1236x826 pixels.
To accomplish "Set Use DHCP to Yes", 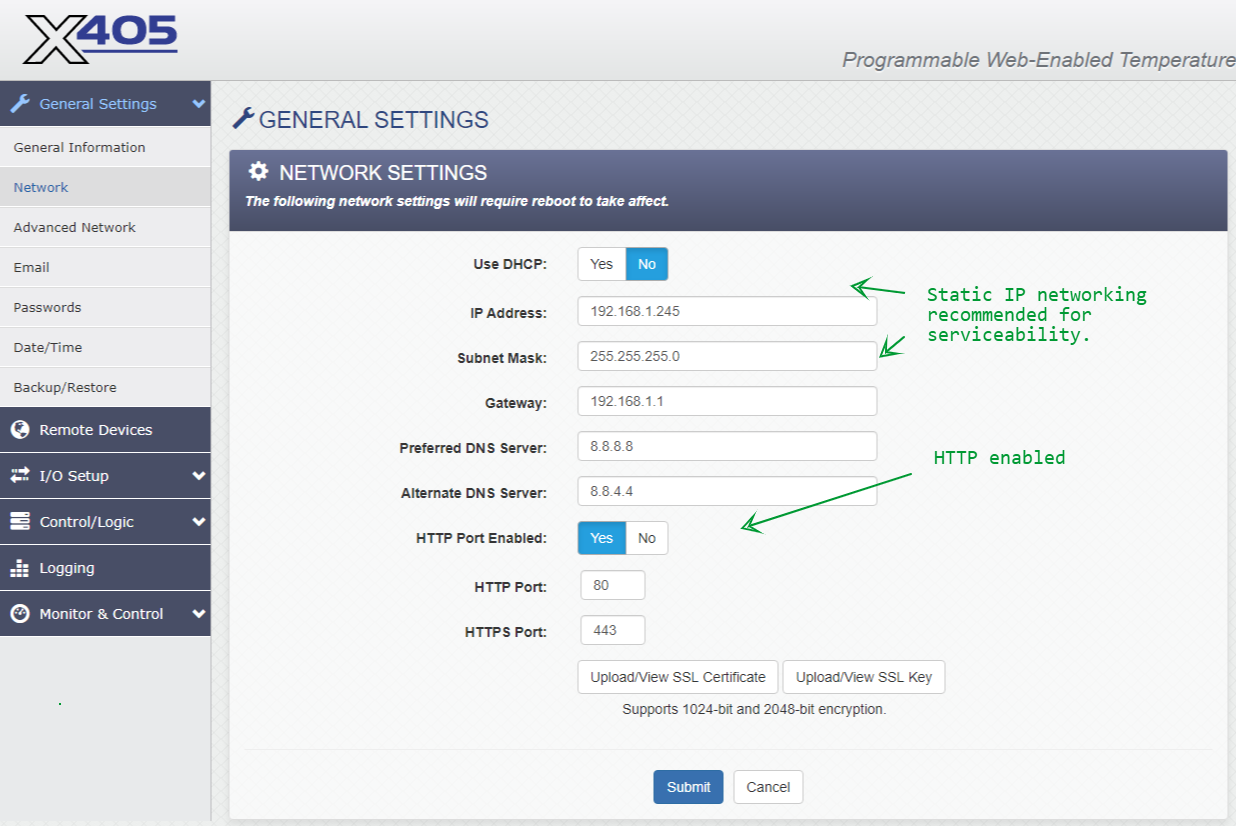I will point(602,264).
